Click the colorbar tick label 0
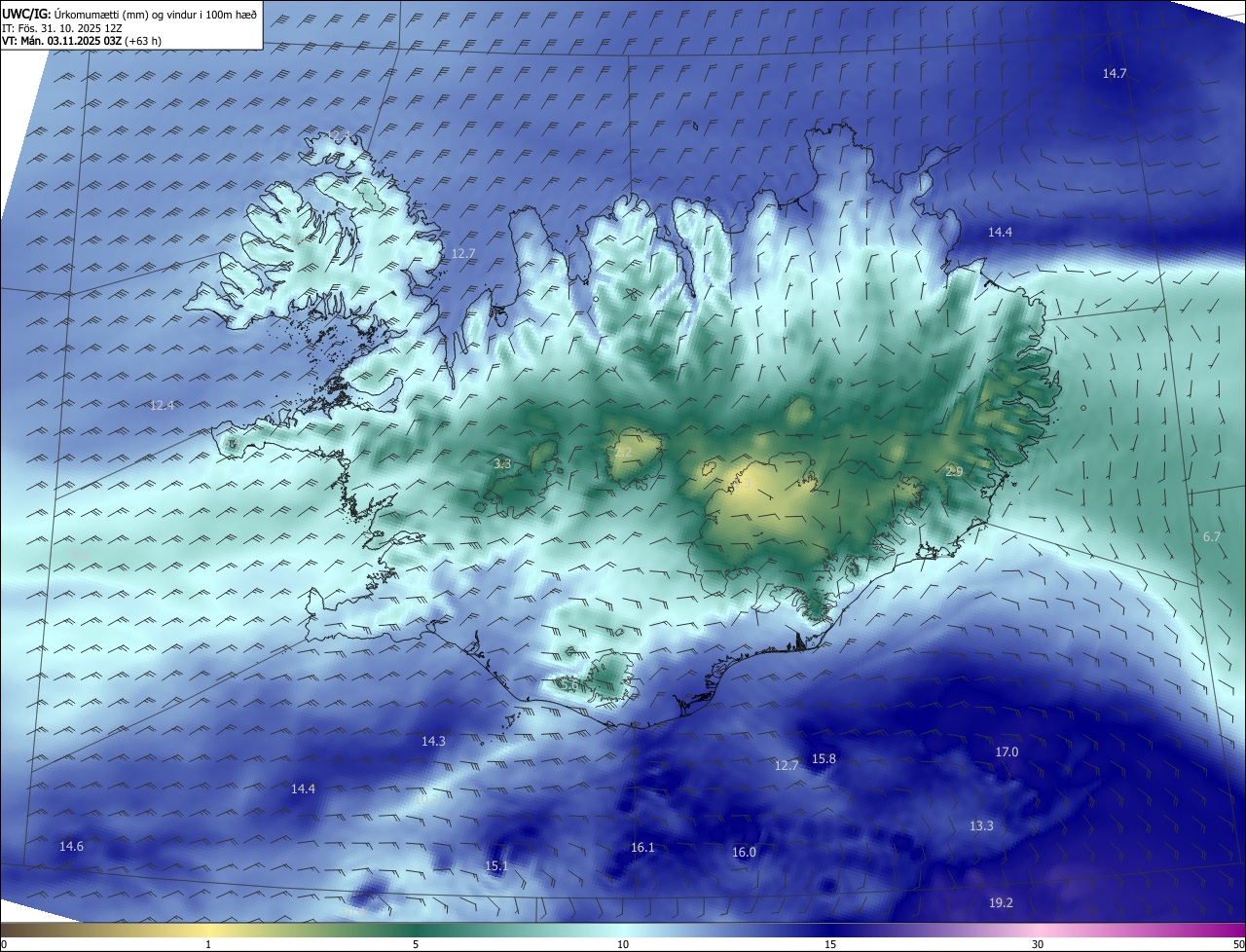The image size is (1246, 952). pyautogui.click(x=3, y=944)
